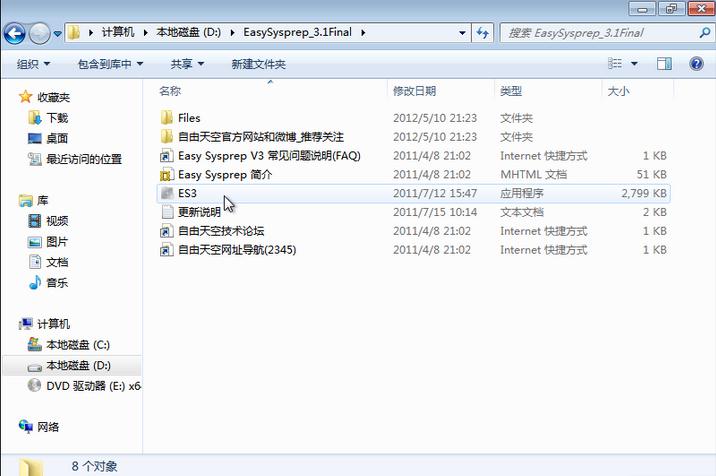Select the Easy Sysprep V3 常见问题说明(FAQ) shortcut icon
Screen dimensions: 716x476
click(x=167, y=156)
